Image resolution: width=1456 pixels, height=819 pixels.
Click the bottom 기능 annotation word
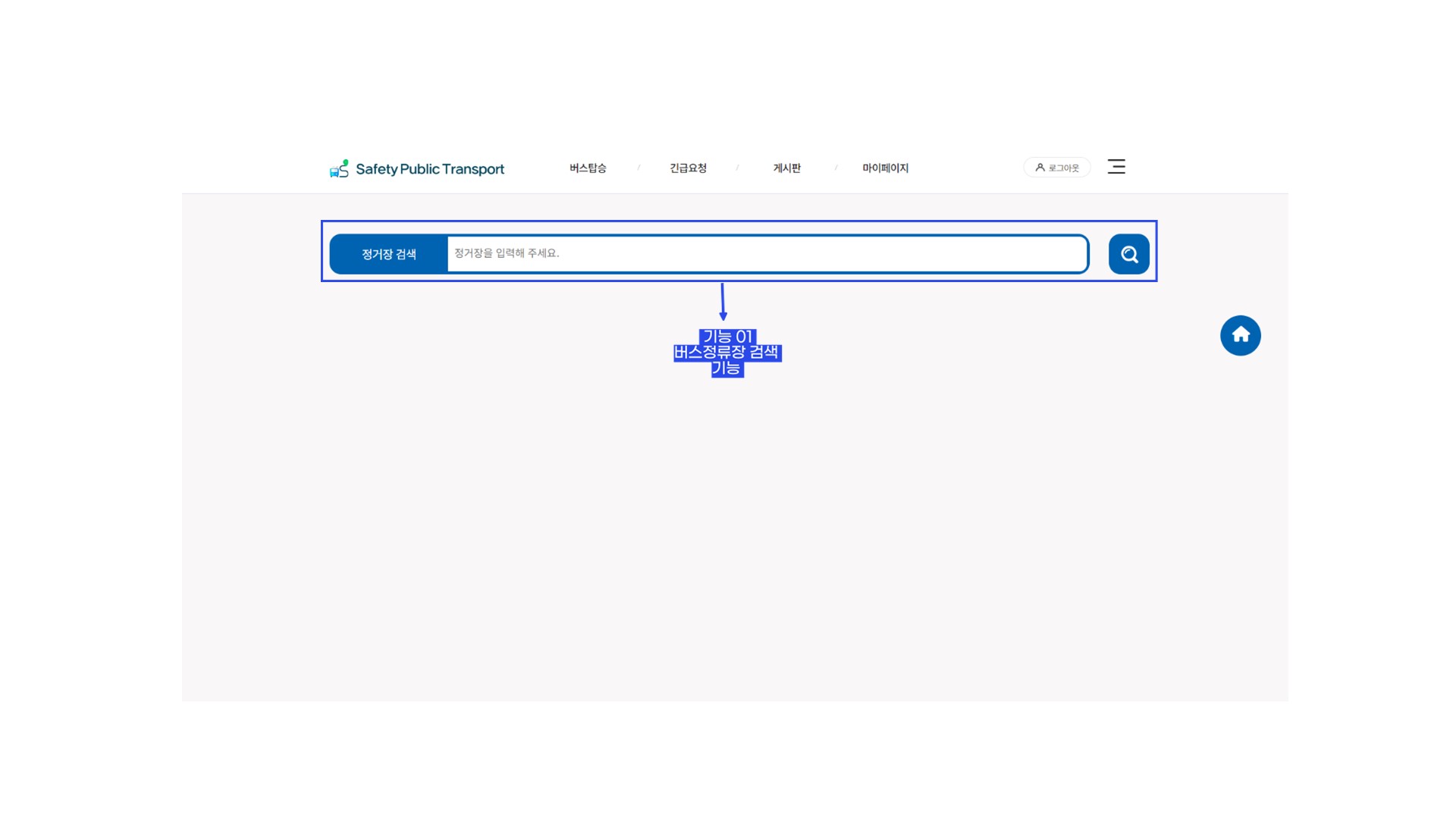pos(726,369)
